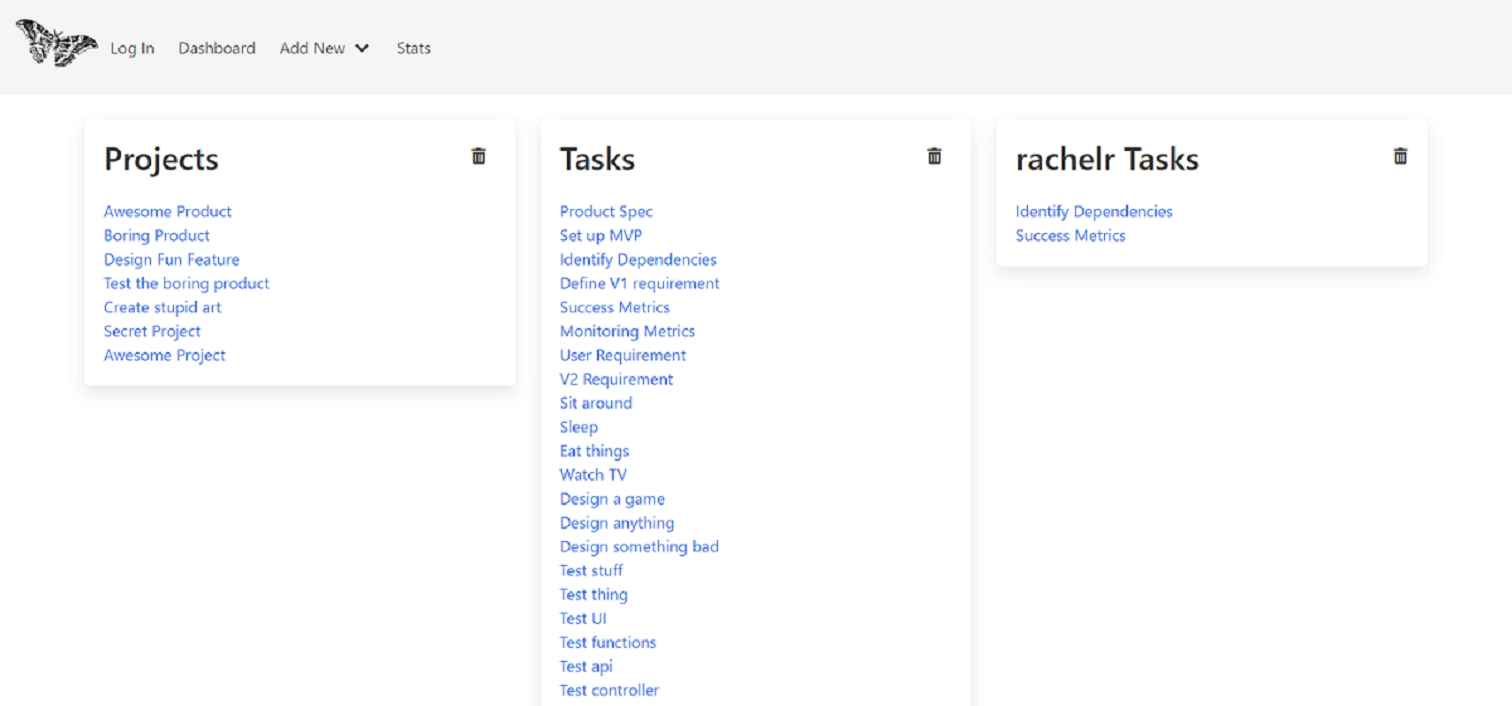The image size is (1512, 706).
Task: Select Success Metrics in rachelr Tasks card
Action: [1070, 235]
